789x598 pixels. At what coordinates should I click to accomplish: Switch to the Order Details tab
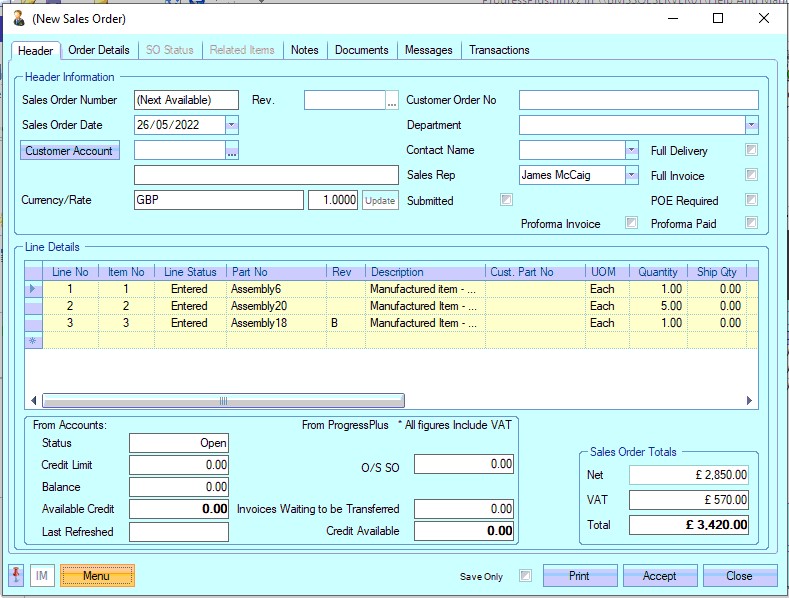98,50
